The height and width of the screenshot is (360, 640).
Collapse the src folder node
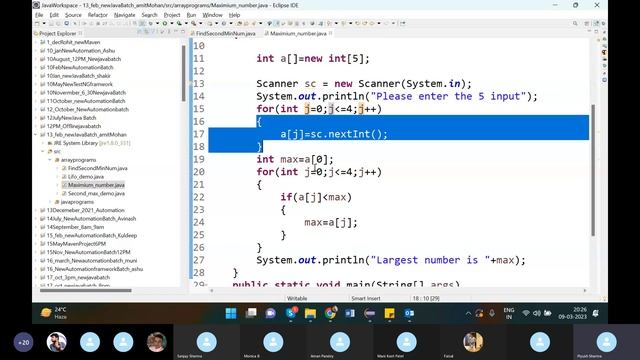43,151
